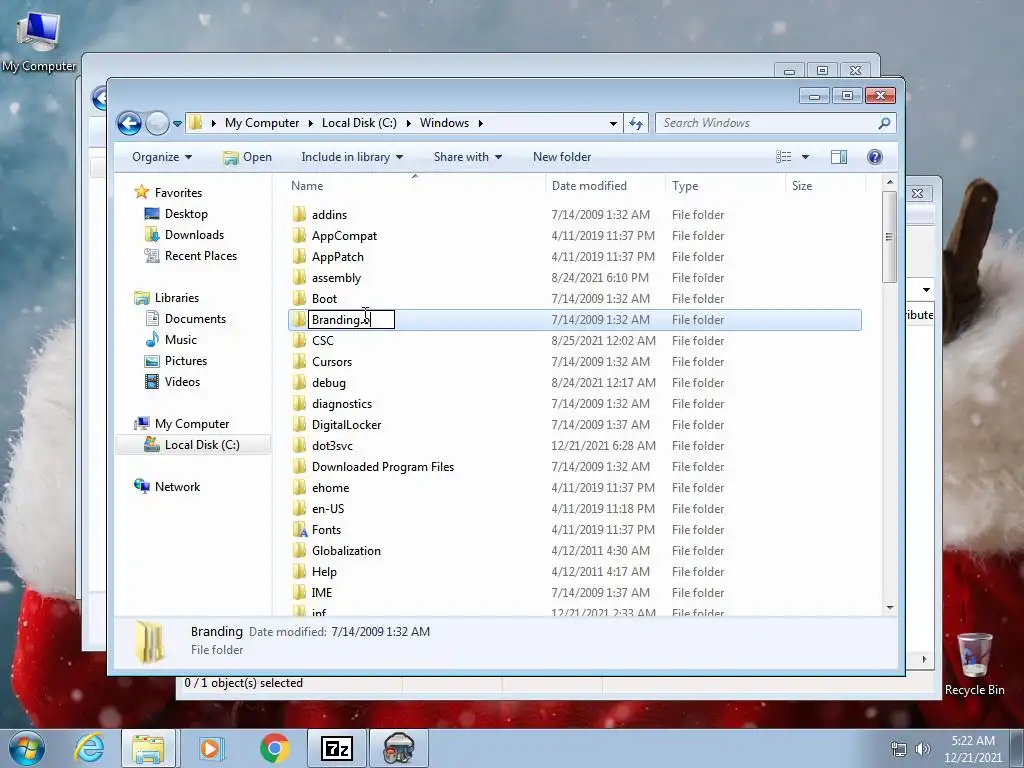Viewport: 1024px width, 768px height.
Task: Select Downloaded Program Files folder
Action: [x=383, y=467]
